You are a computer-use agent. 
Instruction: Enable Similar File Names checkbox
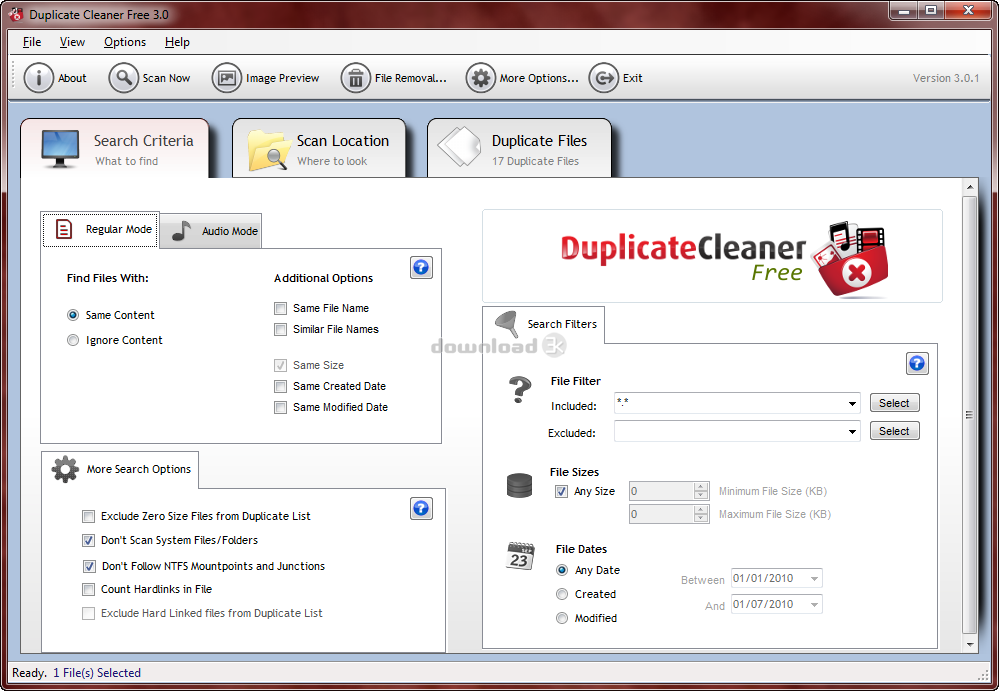point(280,329)
